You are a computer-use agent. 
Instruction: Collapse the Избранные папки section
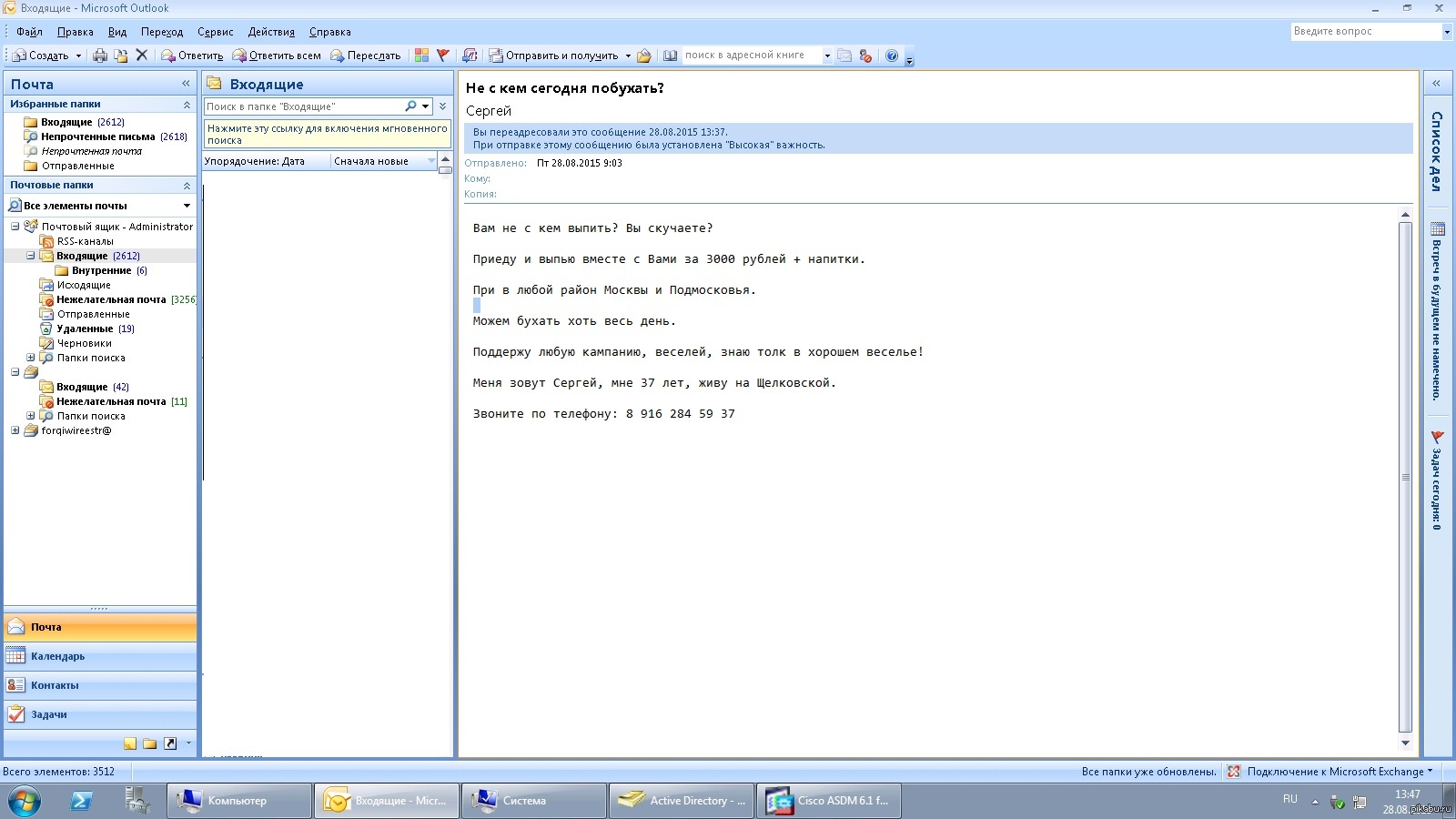(x=187, y=105)
